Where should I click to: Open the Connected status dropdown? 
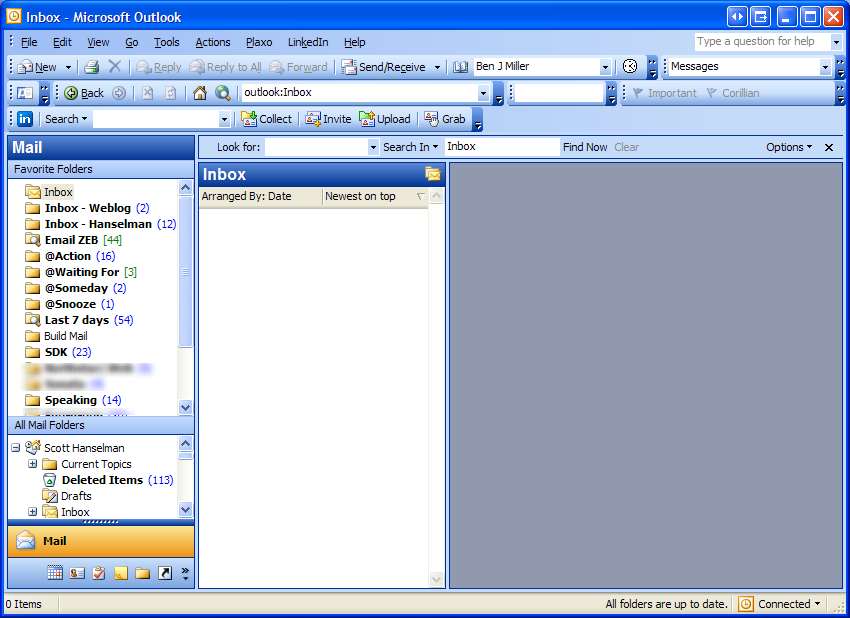point(789,603)
